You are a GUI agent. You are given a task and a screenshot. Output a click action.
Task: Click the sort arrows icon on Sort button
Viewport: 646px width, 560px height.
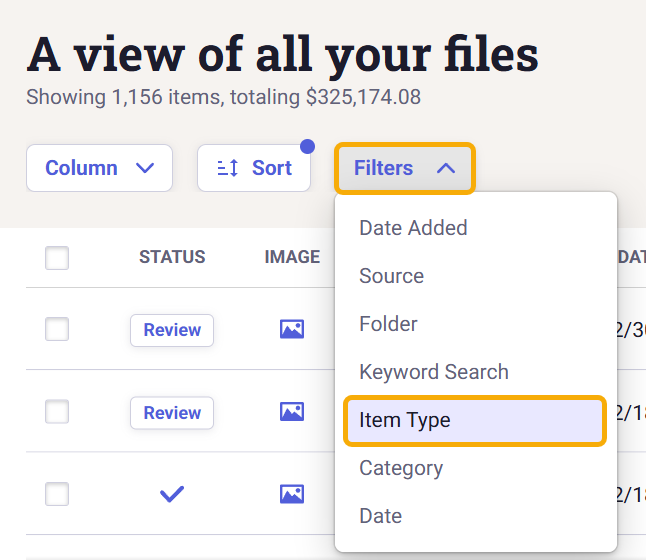(228, 168)
